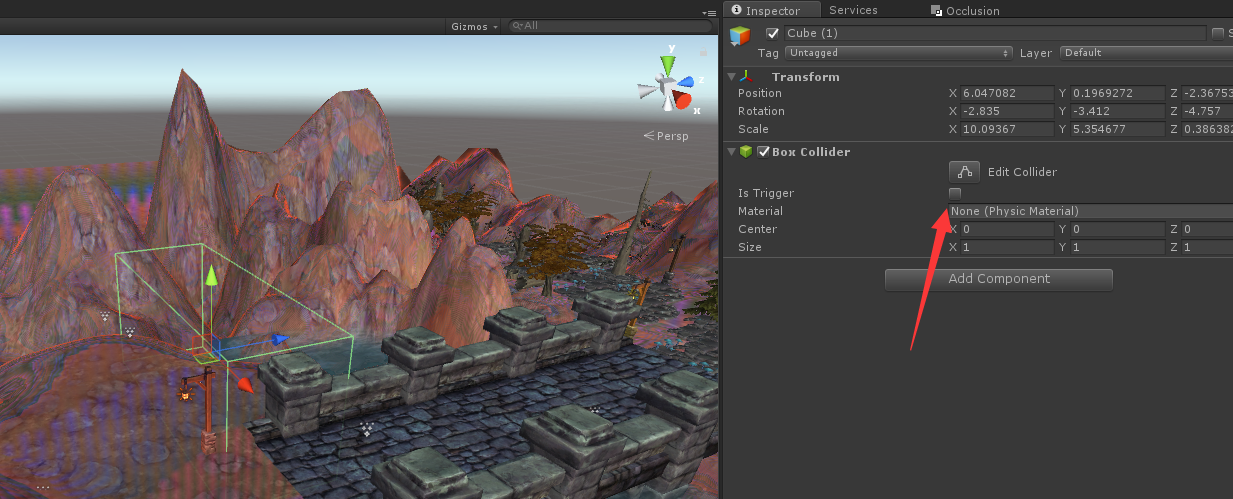Switch to the Occlusion tab

[x=965, y=11]
